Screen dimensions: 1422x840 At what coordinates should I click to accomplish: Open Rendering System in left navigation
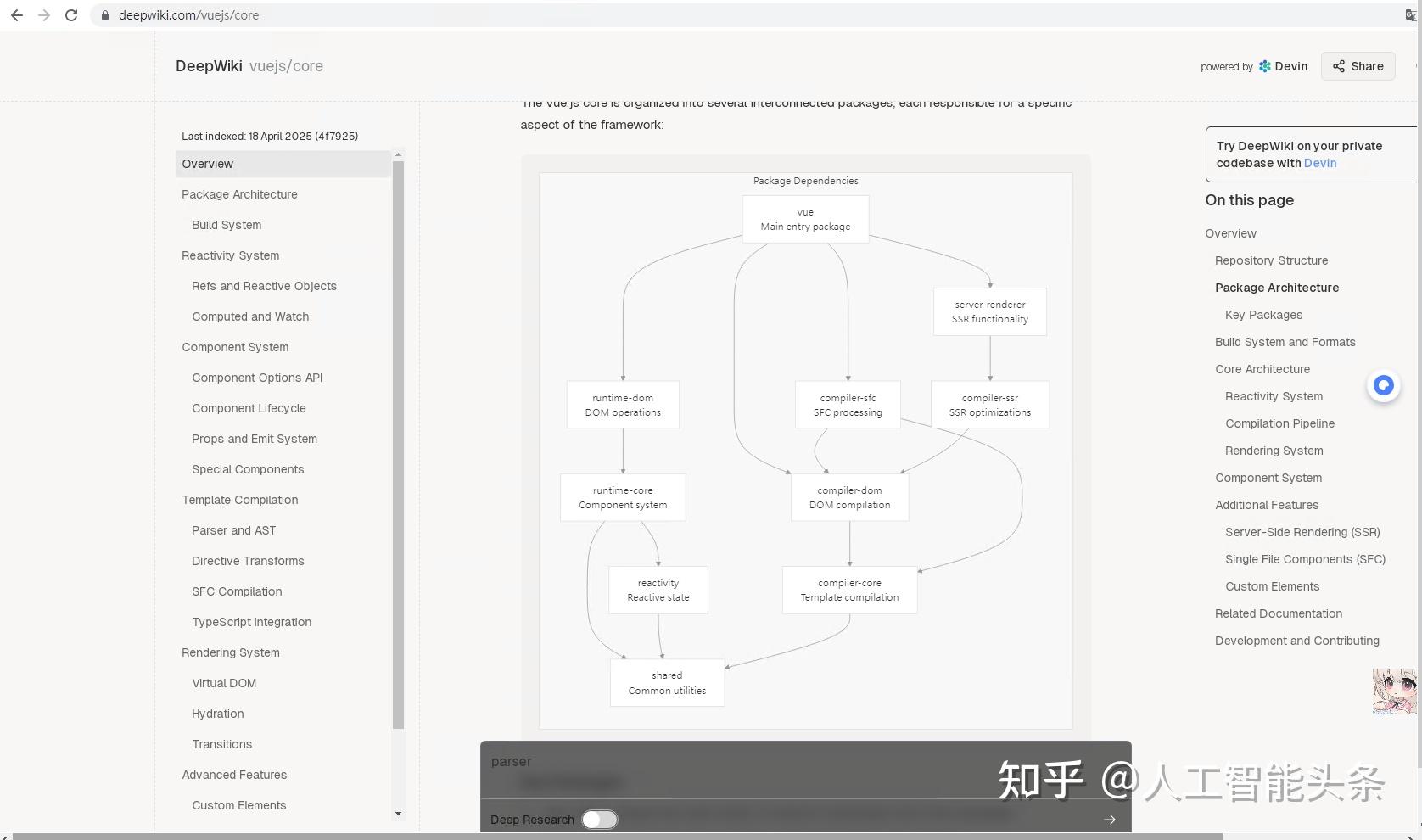pyautogui.click(x=230, y=652)
